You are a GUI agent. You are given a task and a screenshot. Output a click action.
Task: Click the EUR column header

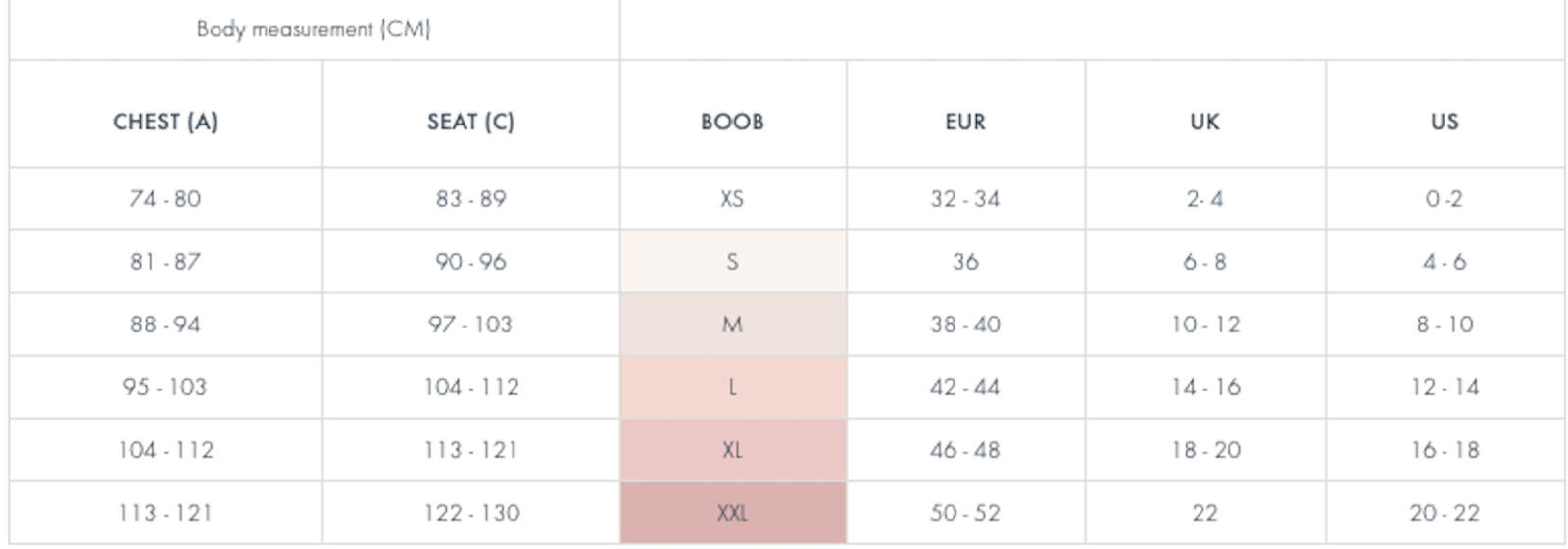[965, 122]
